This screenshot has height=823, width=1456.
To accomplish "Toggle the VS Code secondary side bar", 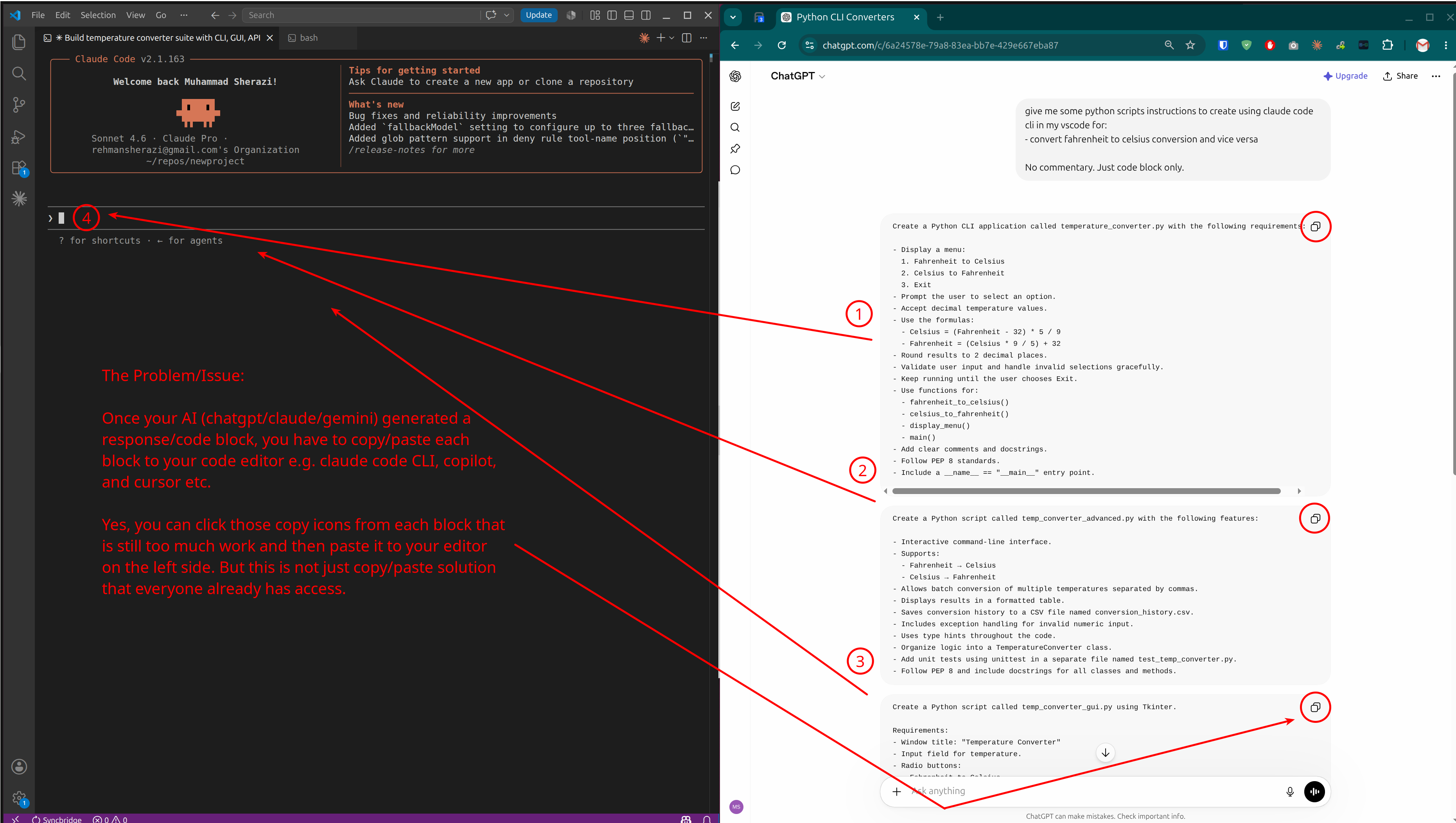I will point(646,15).
